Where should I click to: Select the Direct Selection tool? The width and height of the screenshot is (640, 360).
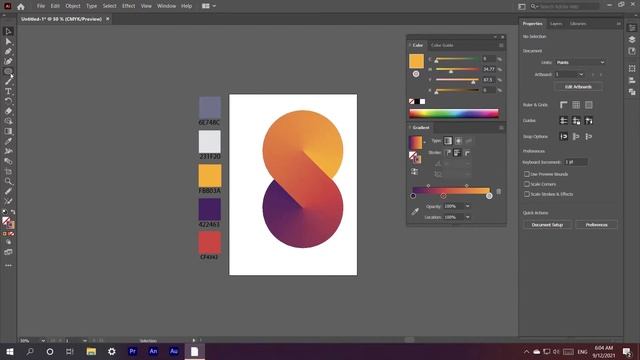[x=8, y=41]
